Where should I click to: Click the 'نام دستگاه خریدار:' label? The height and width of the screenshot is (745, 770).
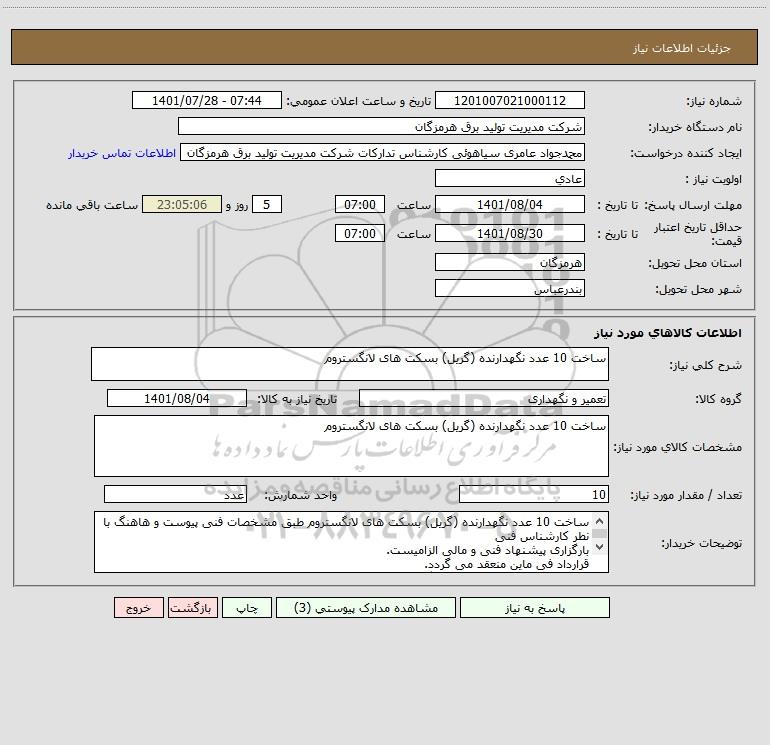click(x=695, y=127)
